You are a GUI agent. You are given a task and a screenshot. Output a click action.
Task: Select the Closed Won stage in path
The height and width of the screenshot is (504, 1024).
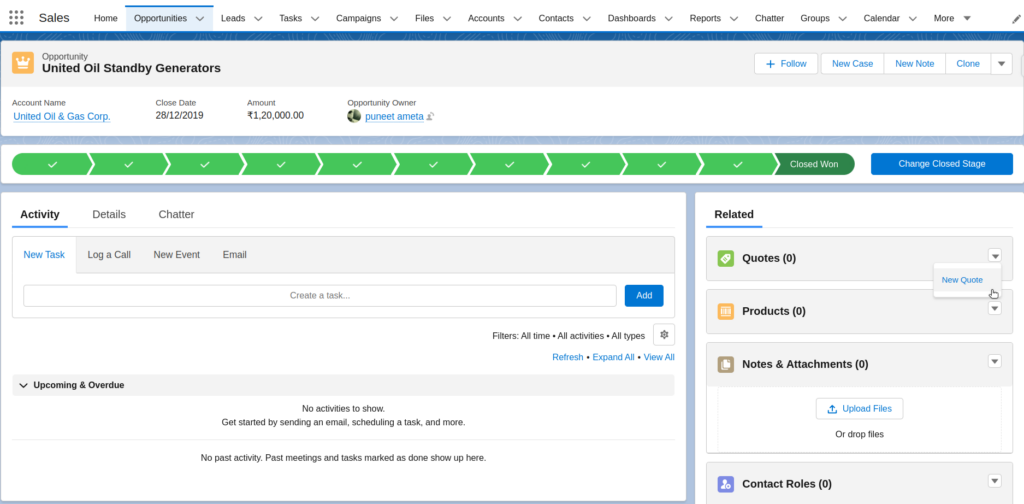(x=814, y=164)
